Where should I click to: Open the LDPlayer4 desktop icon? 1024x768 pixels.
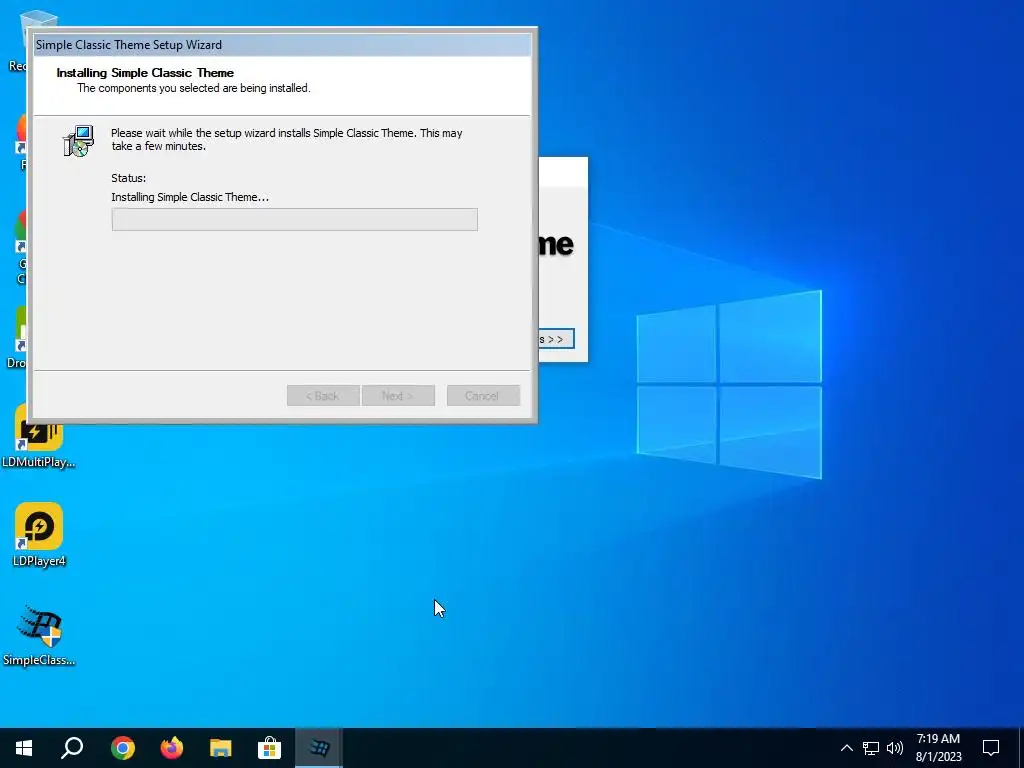pyautogui.click(x=39, y=534)
